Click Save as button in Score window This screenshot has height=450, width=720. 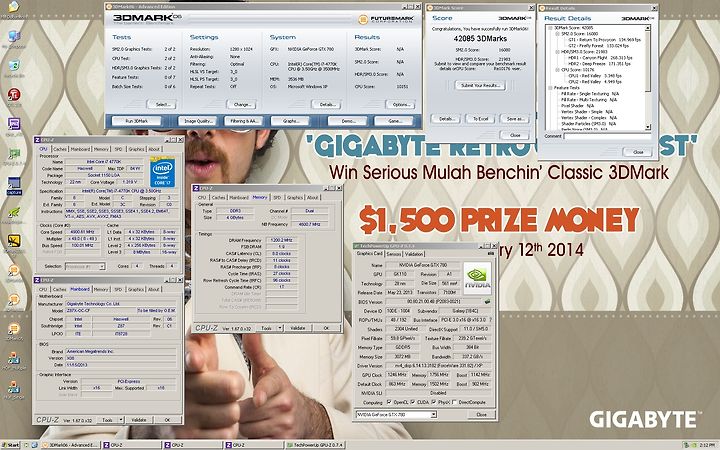(515, 119)
